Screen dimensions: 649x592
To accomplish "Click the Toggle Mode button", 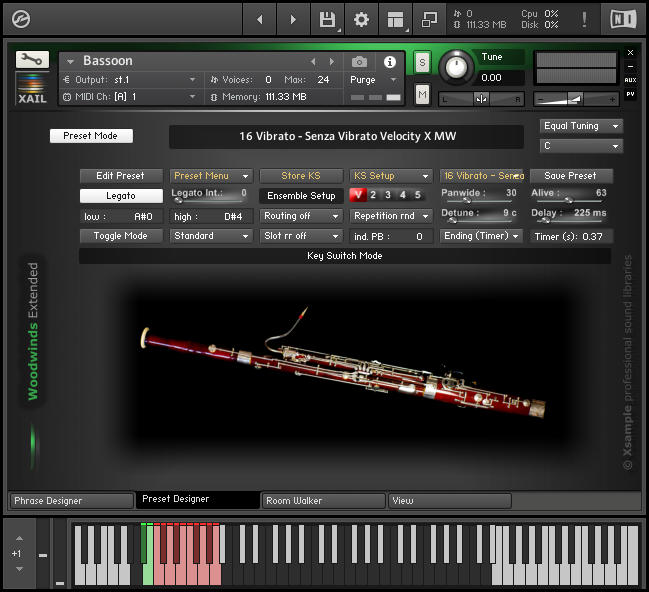I will point(121,236).
